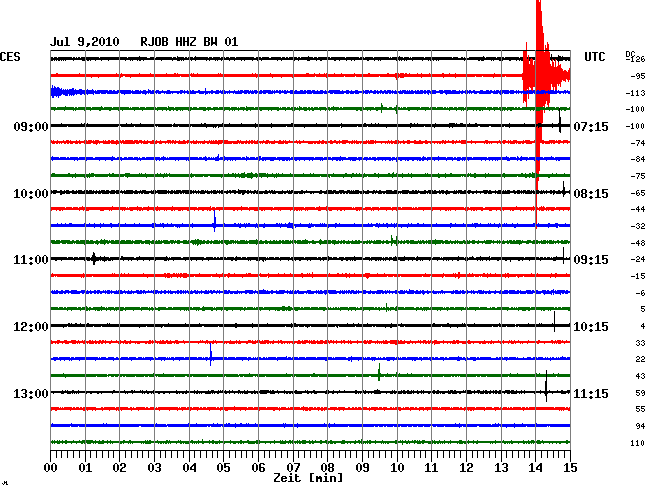Click the DC offset value 59
The width and height of the screenshot is (650, 494).
click(x=640, y=393)
